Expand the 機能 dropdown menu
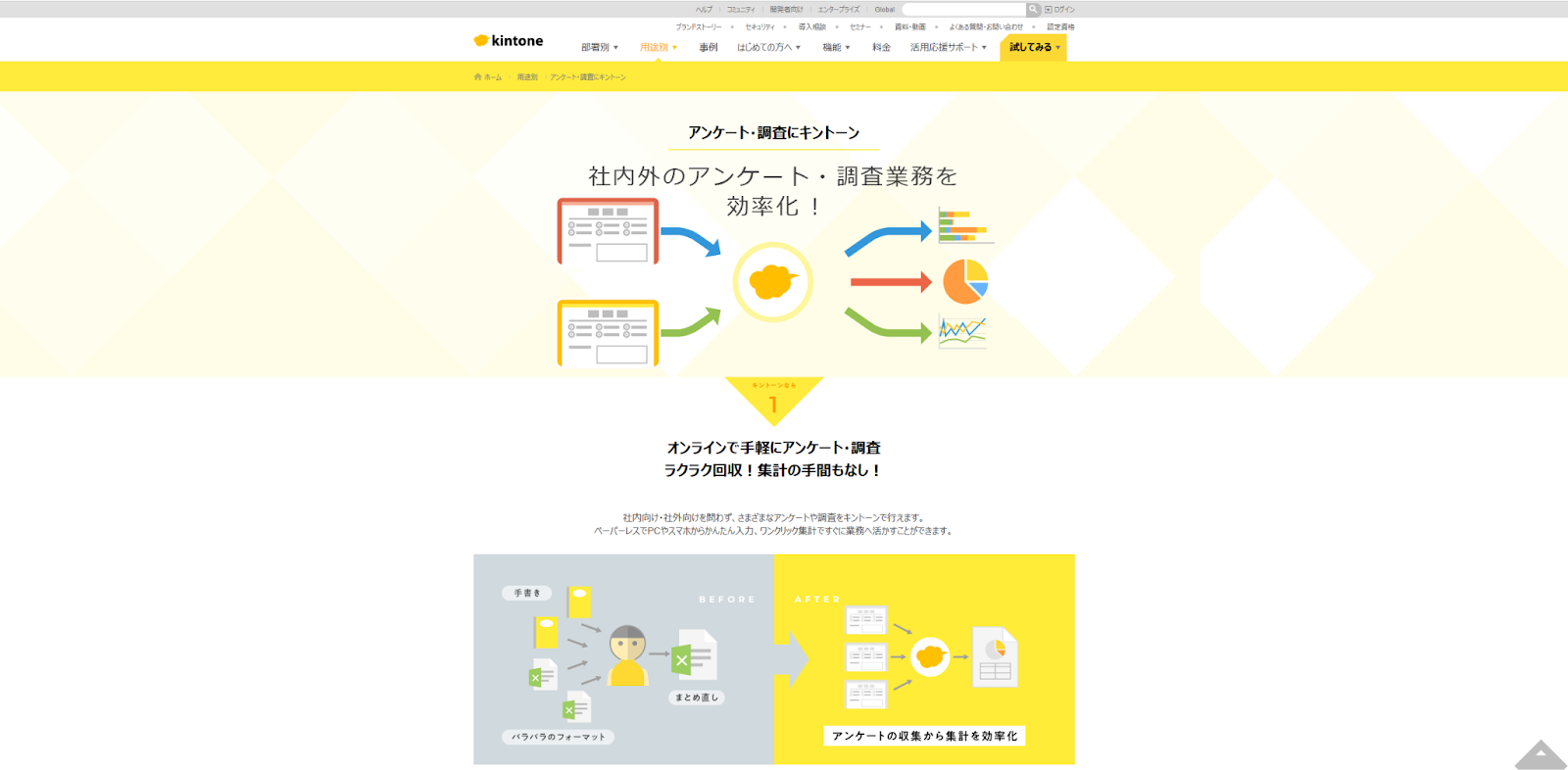Screen dimensions: 1568x770 (836, 47)
